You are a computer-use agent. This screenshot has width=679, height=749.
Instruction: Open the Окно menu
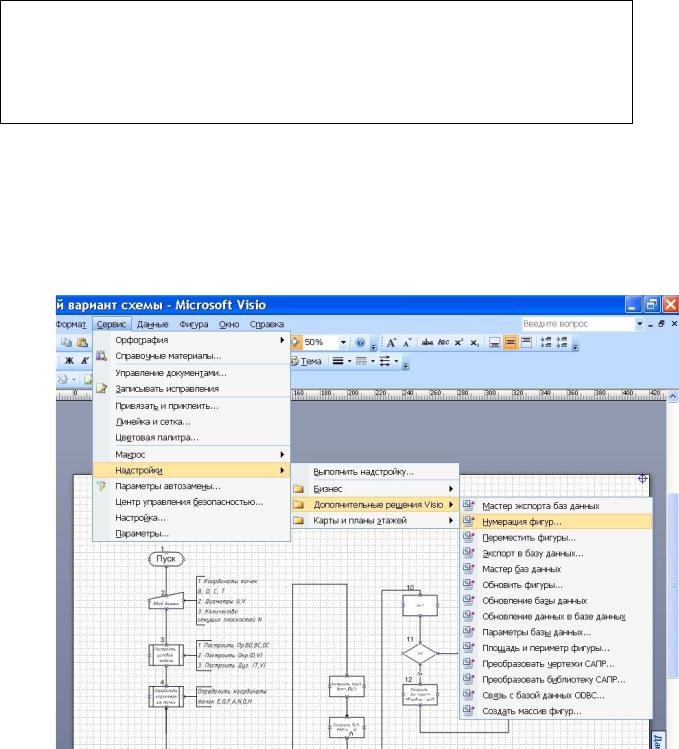click(229, 324)
